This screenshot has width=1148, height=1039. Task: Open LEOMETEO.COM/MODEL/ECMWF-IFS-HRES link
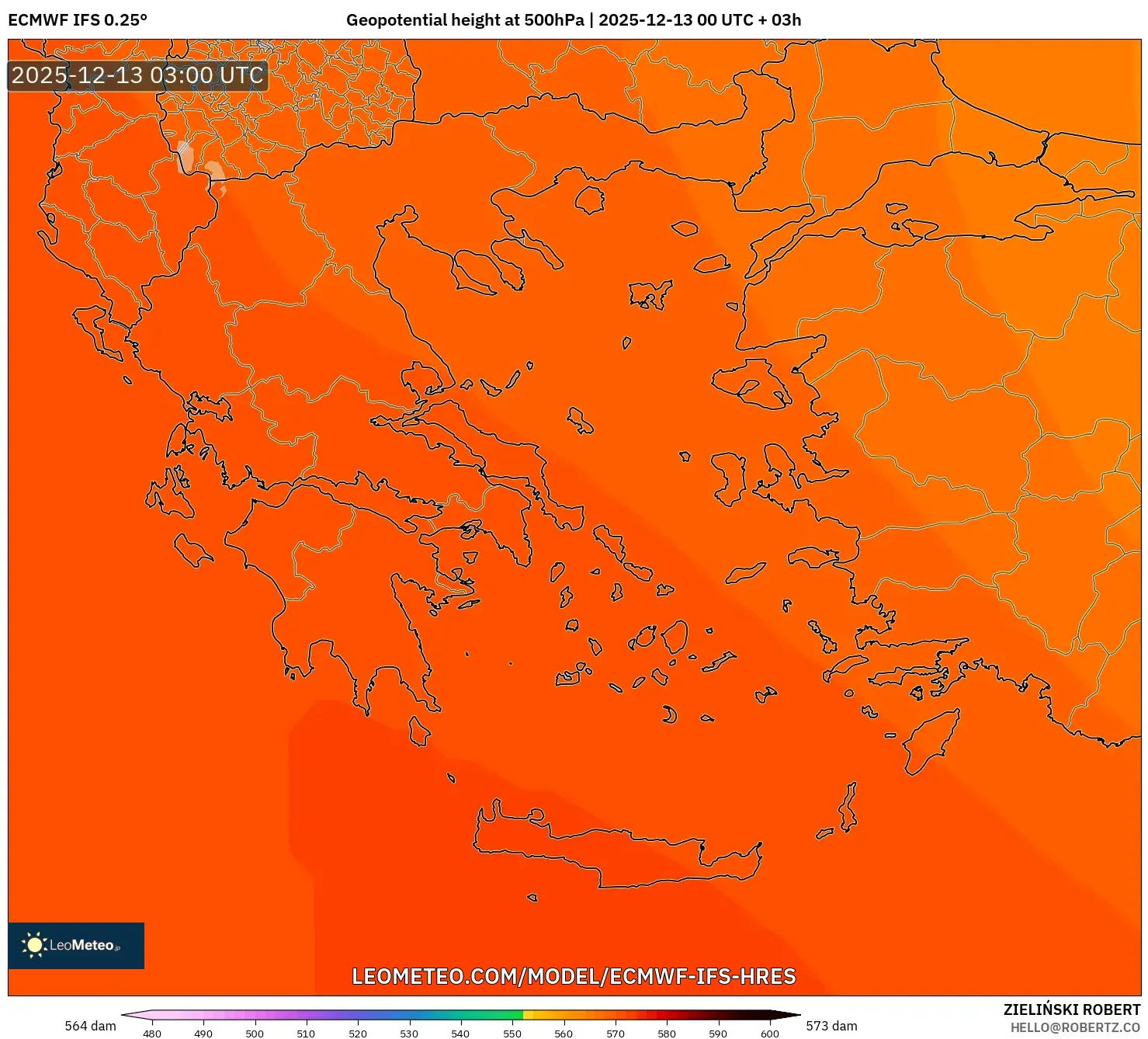(x=574, y=977)
